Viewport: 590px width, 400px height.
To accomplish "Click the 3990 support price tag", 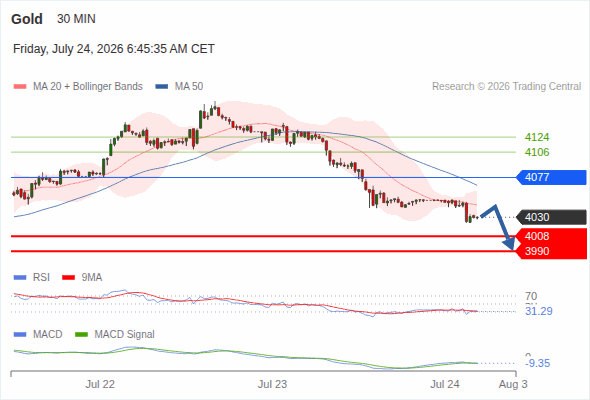I will [x=551, y=251].
